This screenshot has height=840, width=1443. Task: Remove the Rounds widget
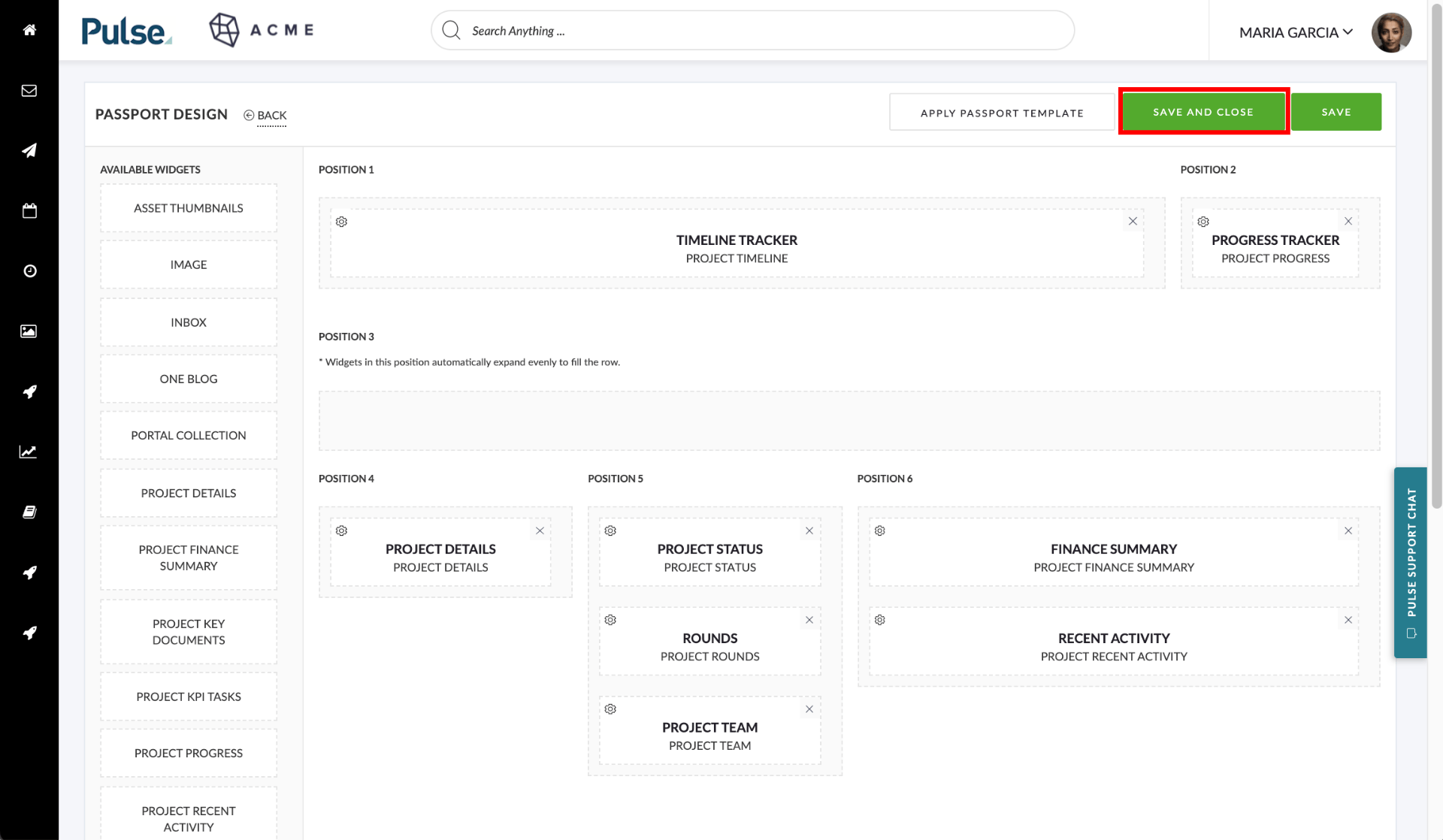[809, 620]
